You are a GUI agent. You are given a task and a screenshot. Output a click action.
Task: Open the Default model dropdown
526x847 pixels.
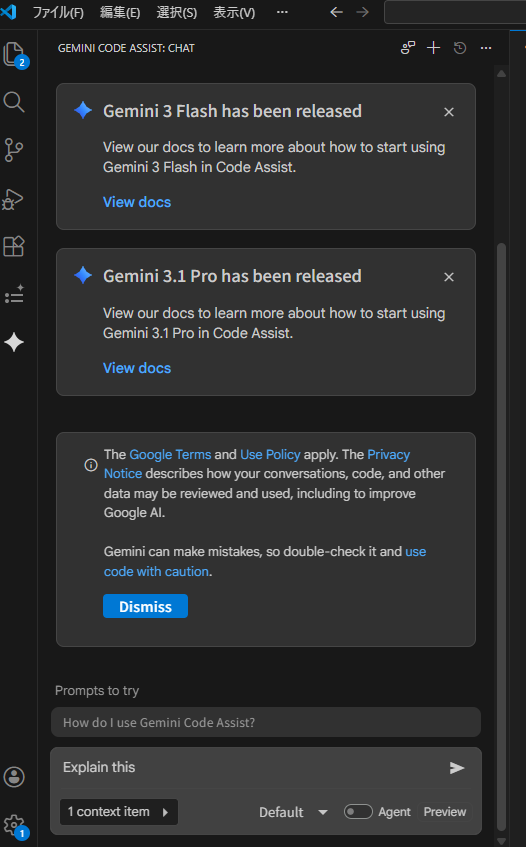[293, 812]
